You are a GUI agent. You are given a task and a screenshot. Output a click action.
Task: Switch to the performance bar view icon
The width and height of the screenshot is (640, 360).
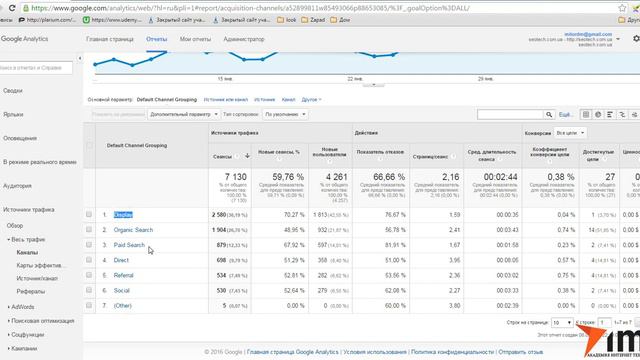[x=610, y=115]
